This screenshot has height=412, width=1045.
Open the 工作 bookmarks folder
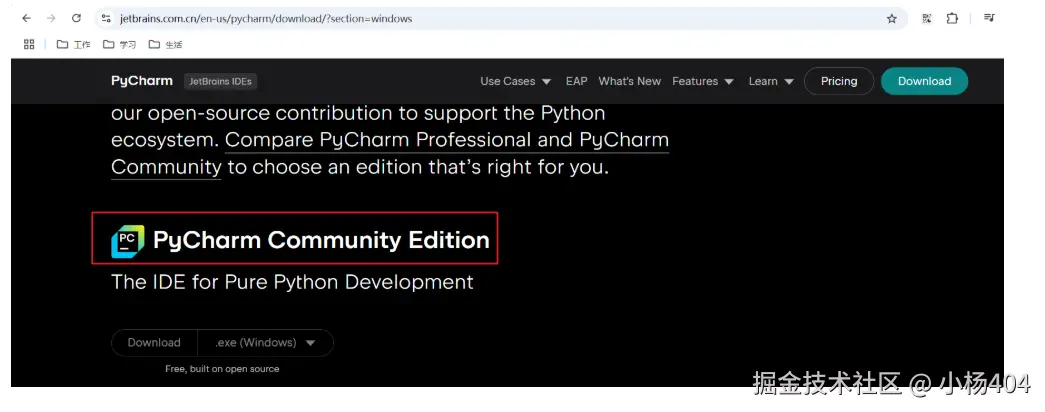click(x=73, y=45)
